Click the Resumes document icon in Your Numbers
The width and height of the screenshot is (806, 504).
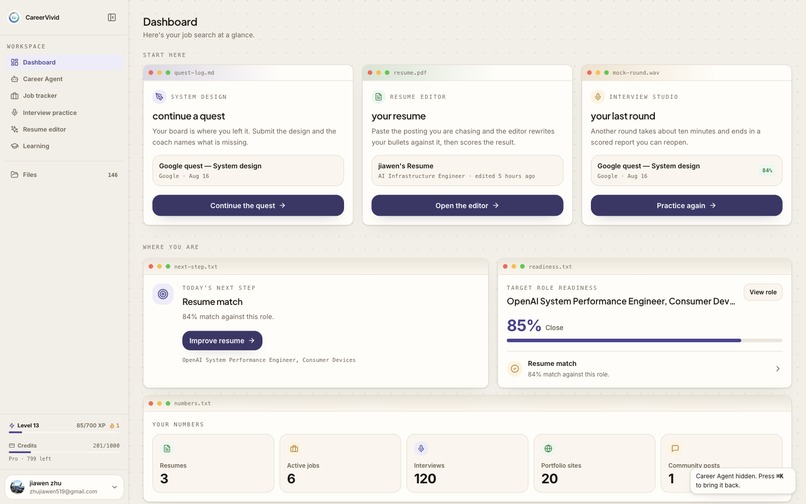[167, 449]
